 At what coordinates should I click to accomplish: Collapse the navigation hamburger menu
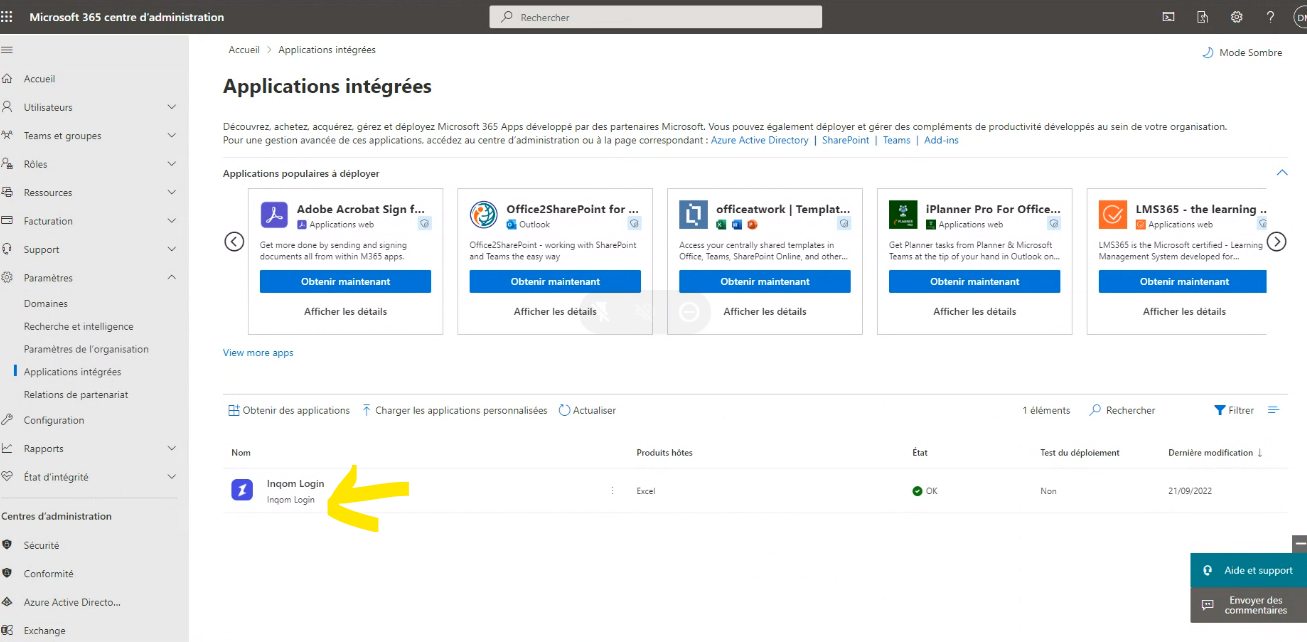[x=7, y=50]
